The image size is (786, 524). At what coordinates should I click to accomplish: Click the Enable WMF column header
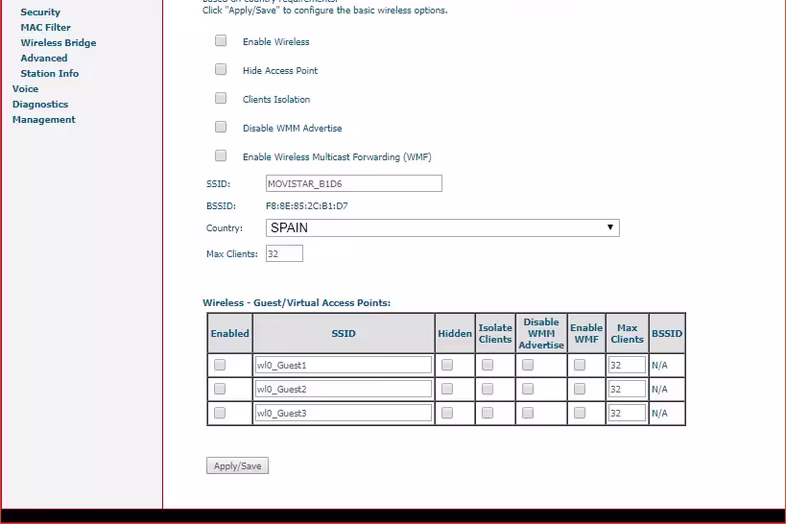[586, 333]
